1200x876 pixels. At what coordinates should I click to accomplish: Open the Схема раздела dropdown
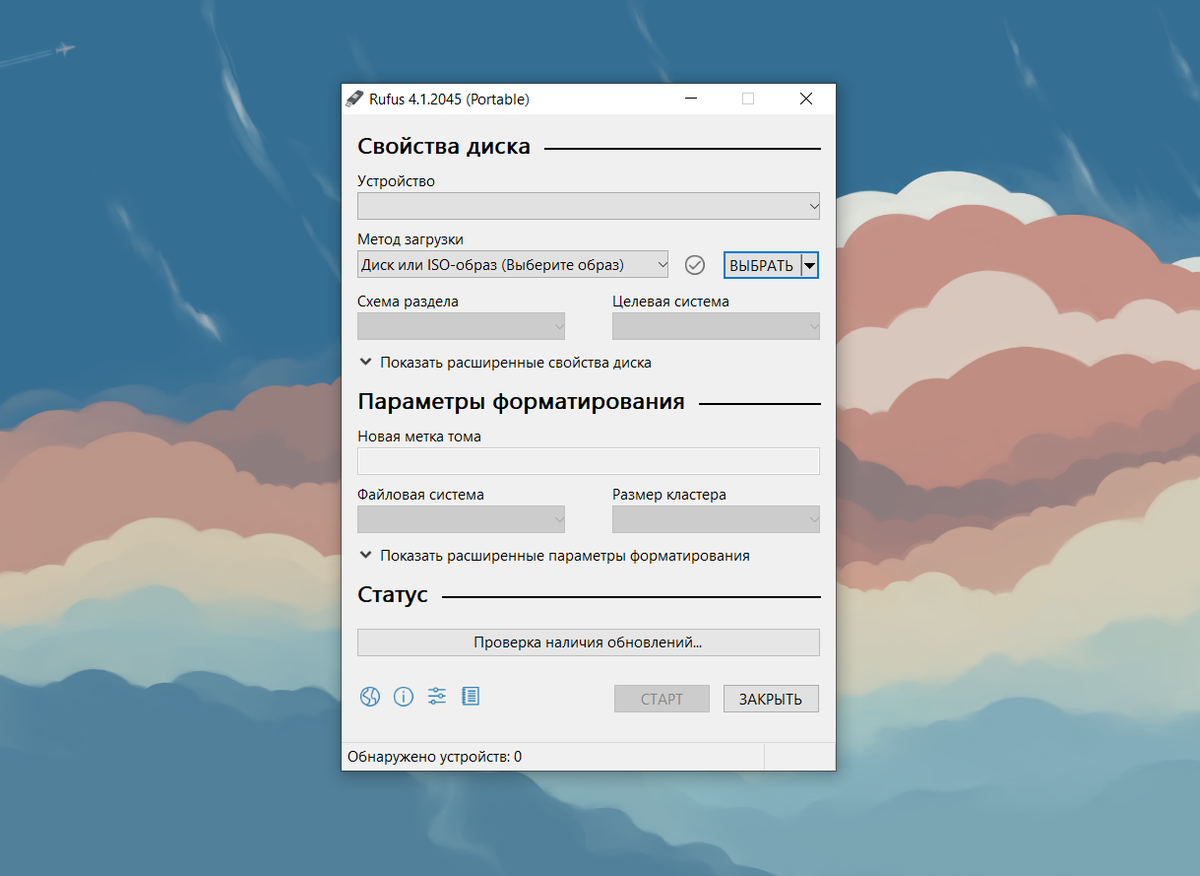(461, 326)
